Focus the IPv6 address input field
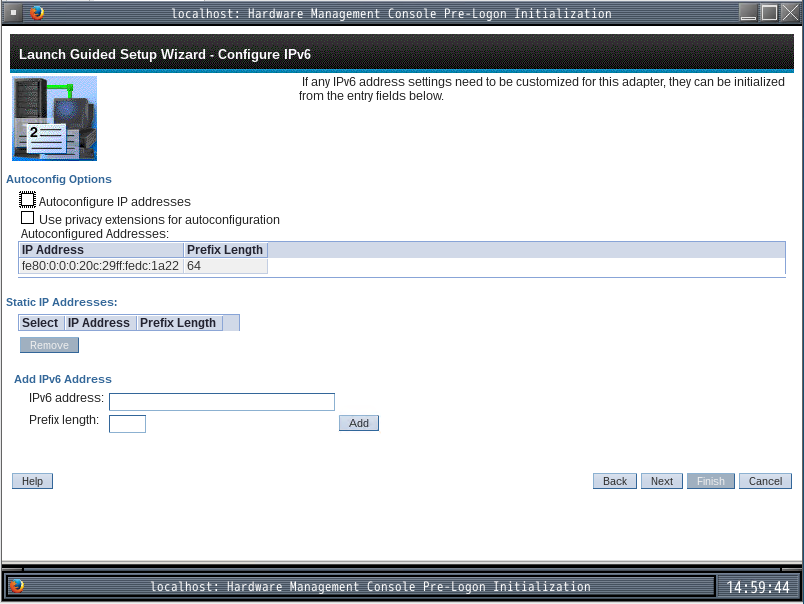Screen dimensions: 804x604 pyautogui.click(x=222, y=401)
